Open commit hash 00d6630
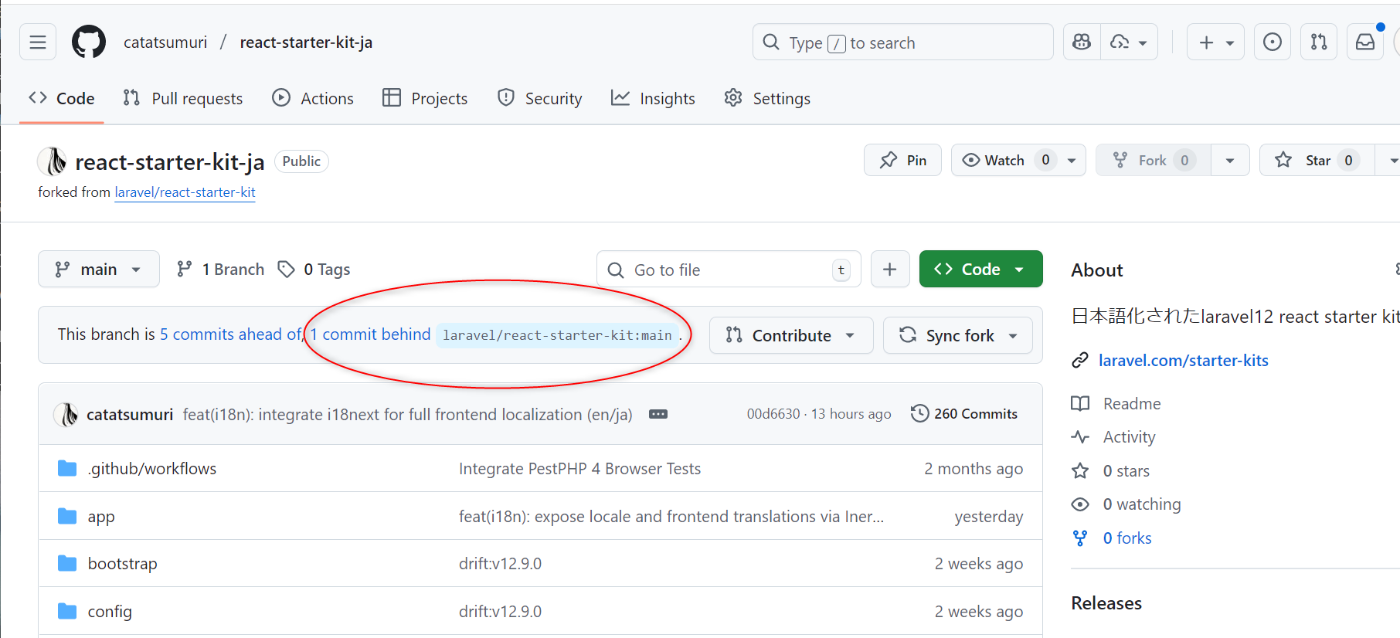 pos(773,414)
